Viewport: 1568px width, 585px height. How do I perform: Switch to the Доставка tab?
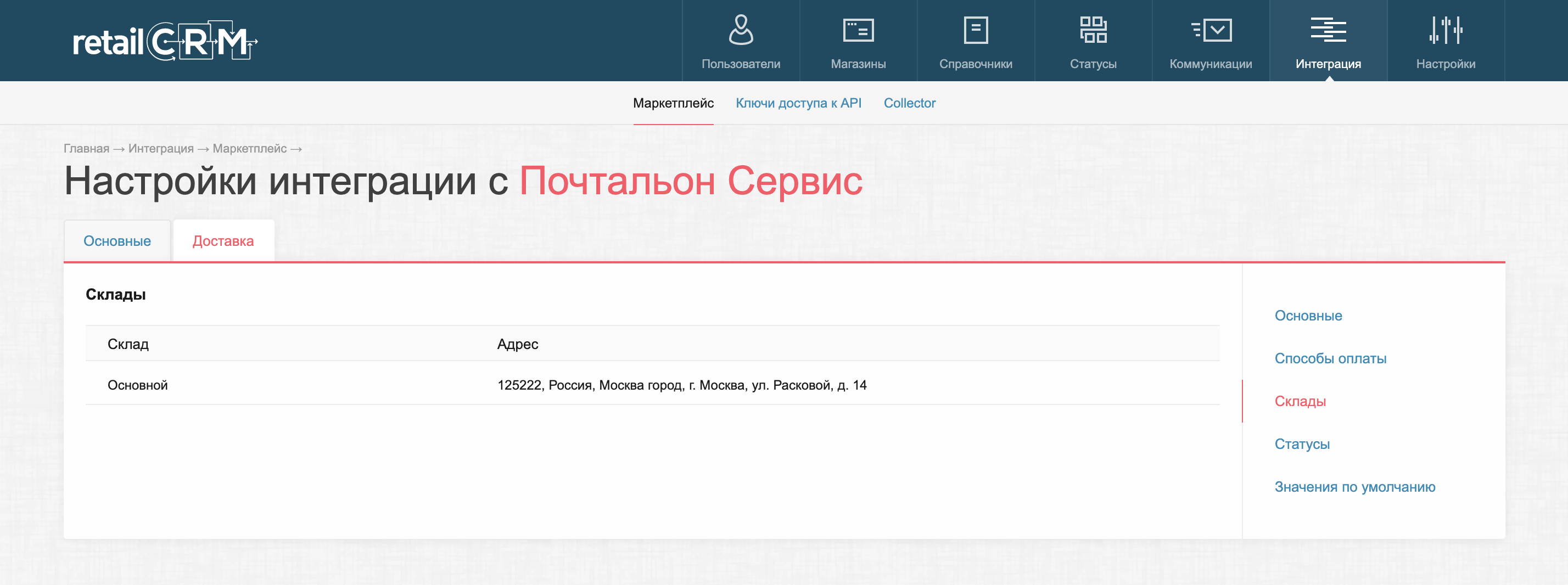coord(223,241)
